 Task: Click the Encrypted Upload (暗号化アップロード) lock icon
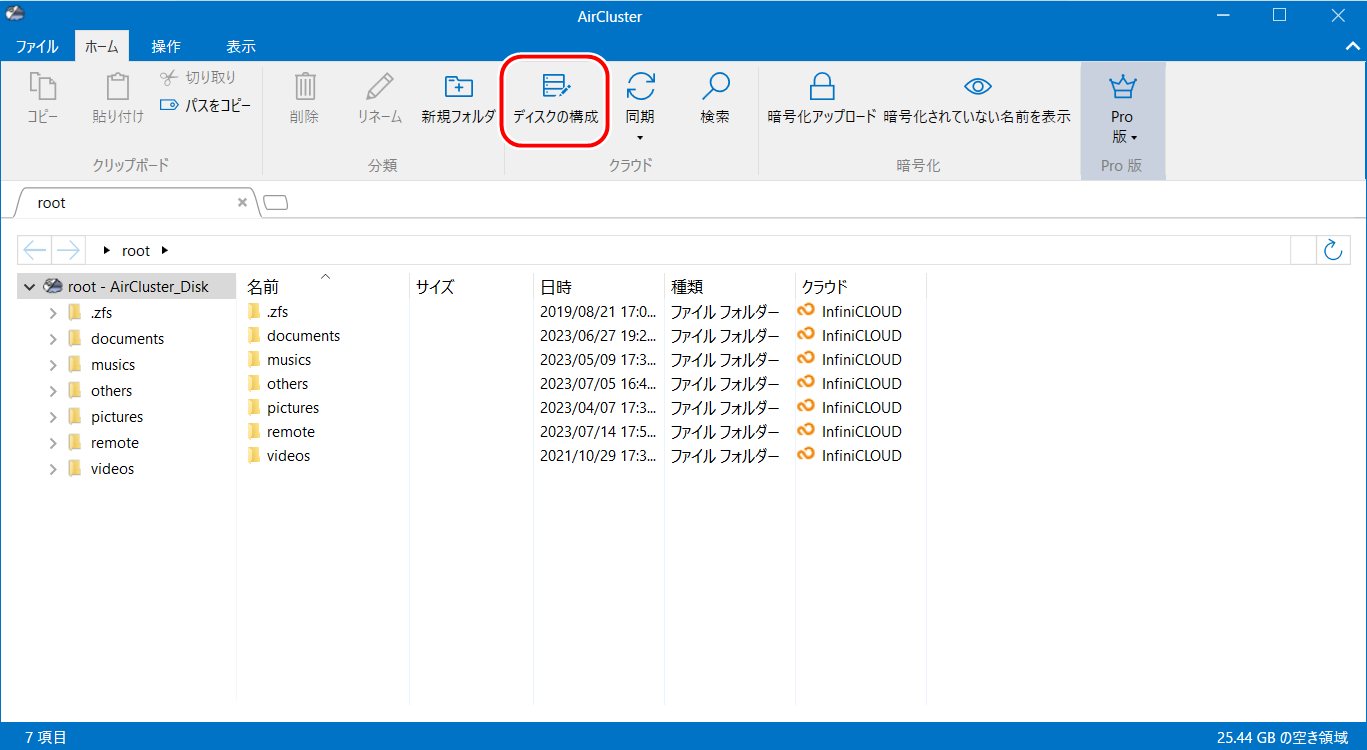click(x=821, y=87)
